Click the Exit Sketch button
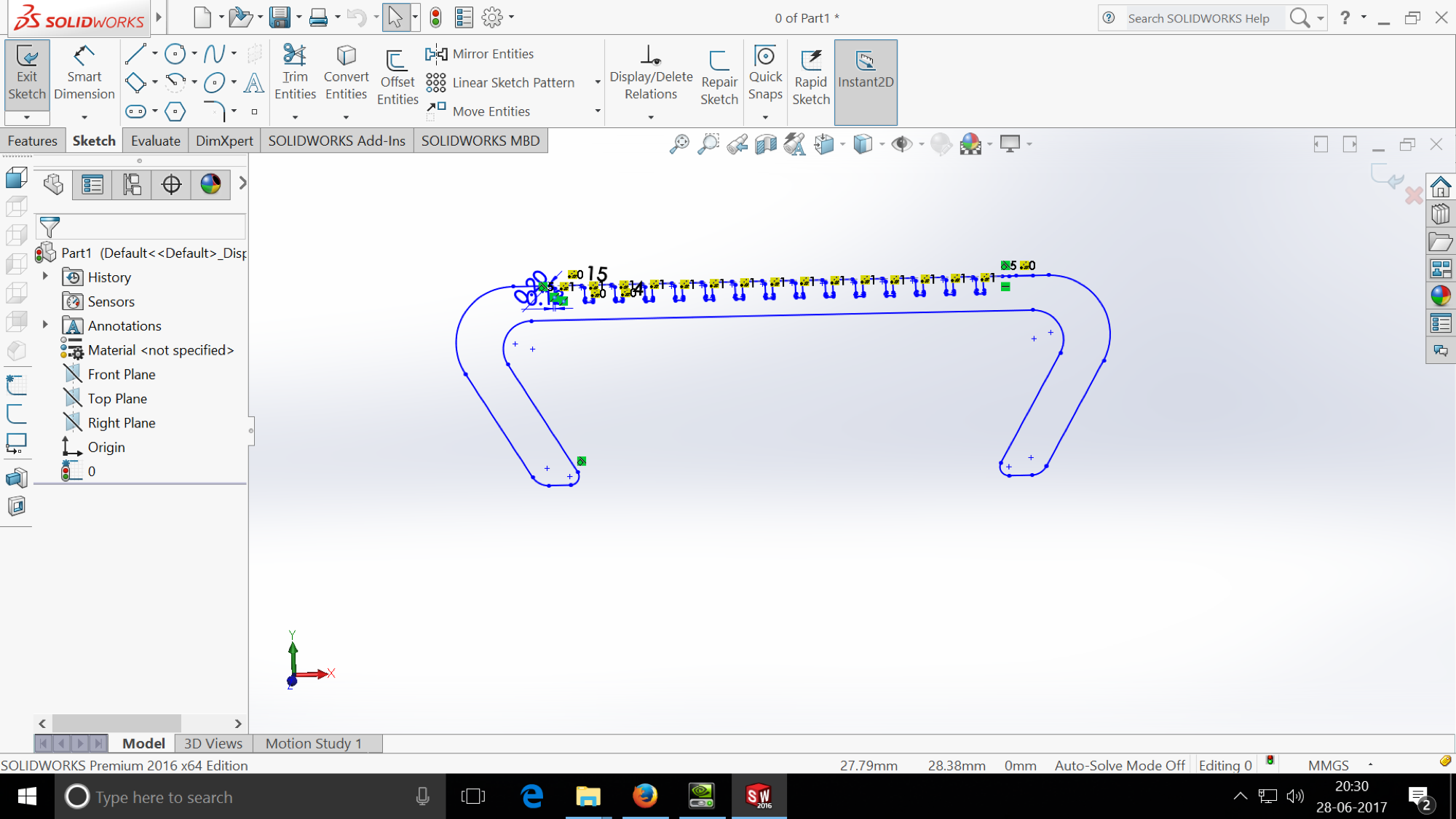Image resolution: width=1456 pixels, height=819 pixels. click(x=27, y=74)
